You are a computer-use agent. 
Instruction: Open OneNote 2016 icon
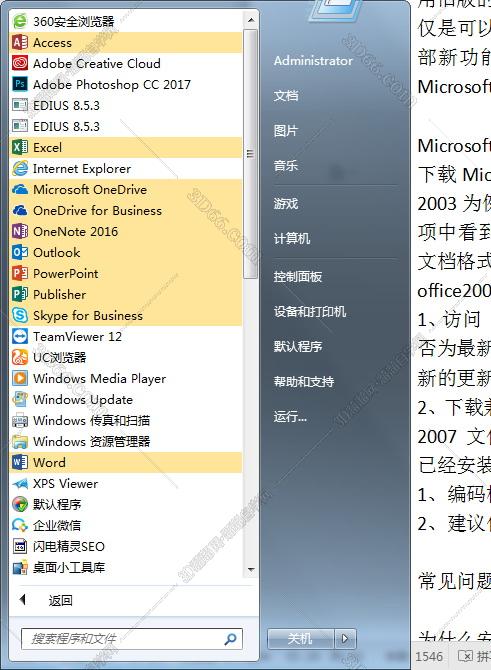(x=20, y=231)
